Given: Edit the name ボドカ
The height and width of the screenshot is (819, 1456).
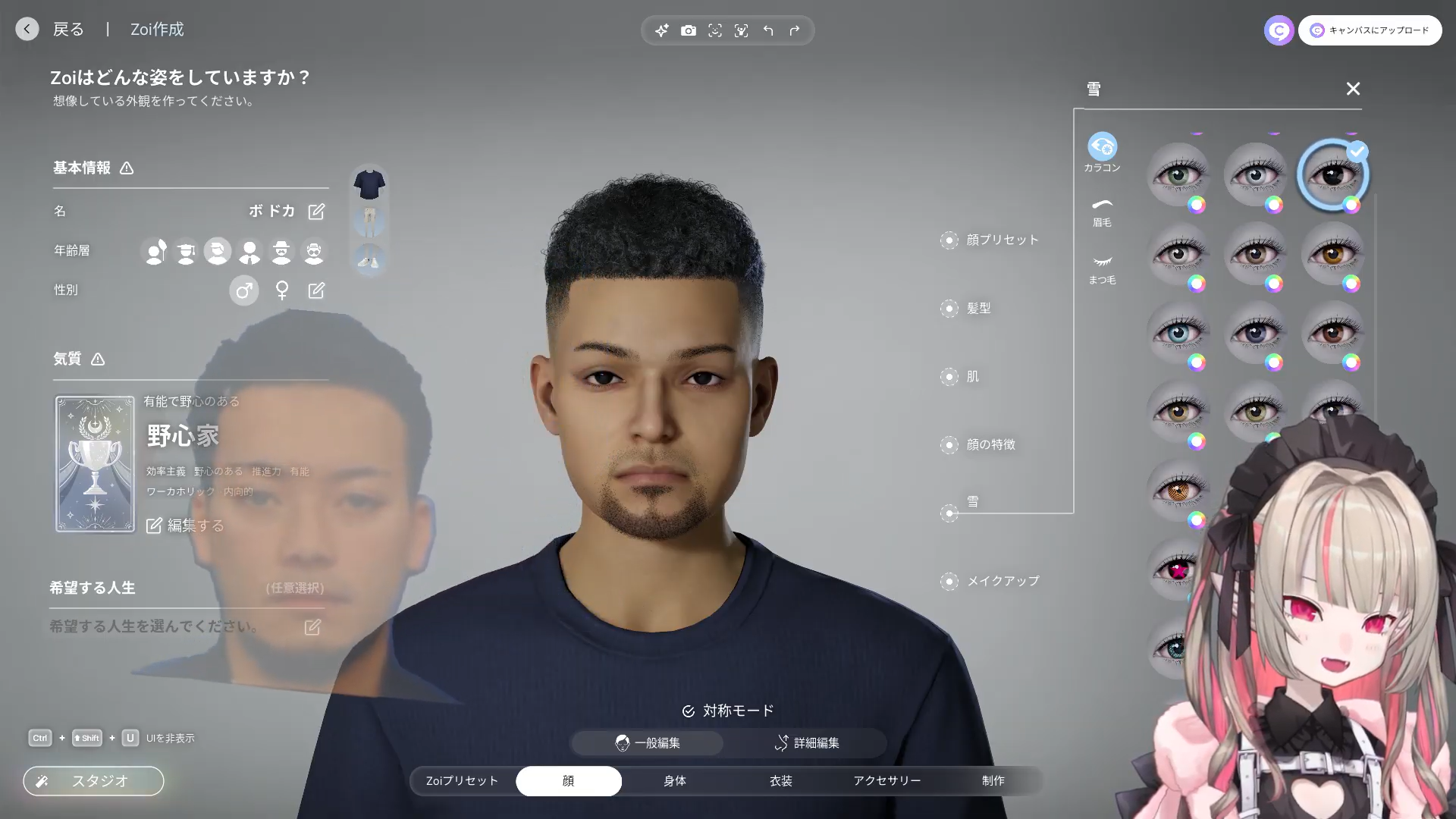Looking at the screenshot, I should (x=316, y=212).
